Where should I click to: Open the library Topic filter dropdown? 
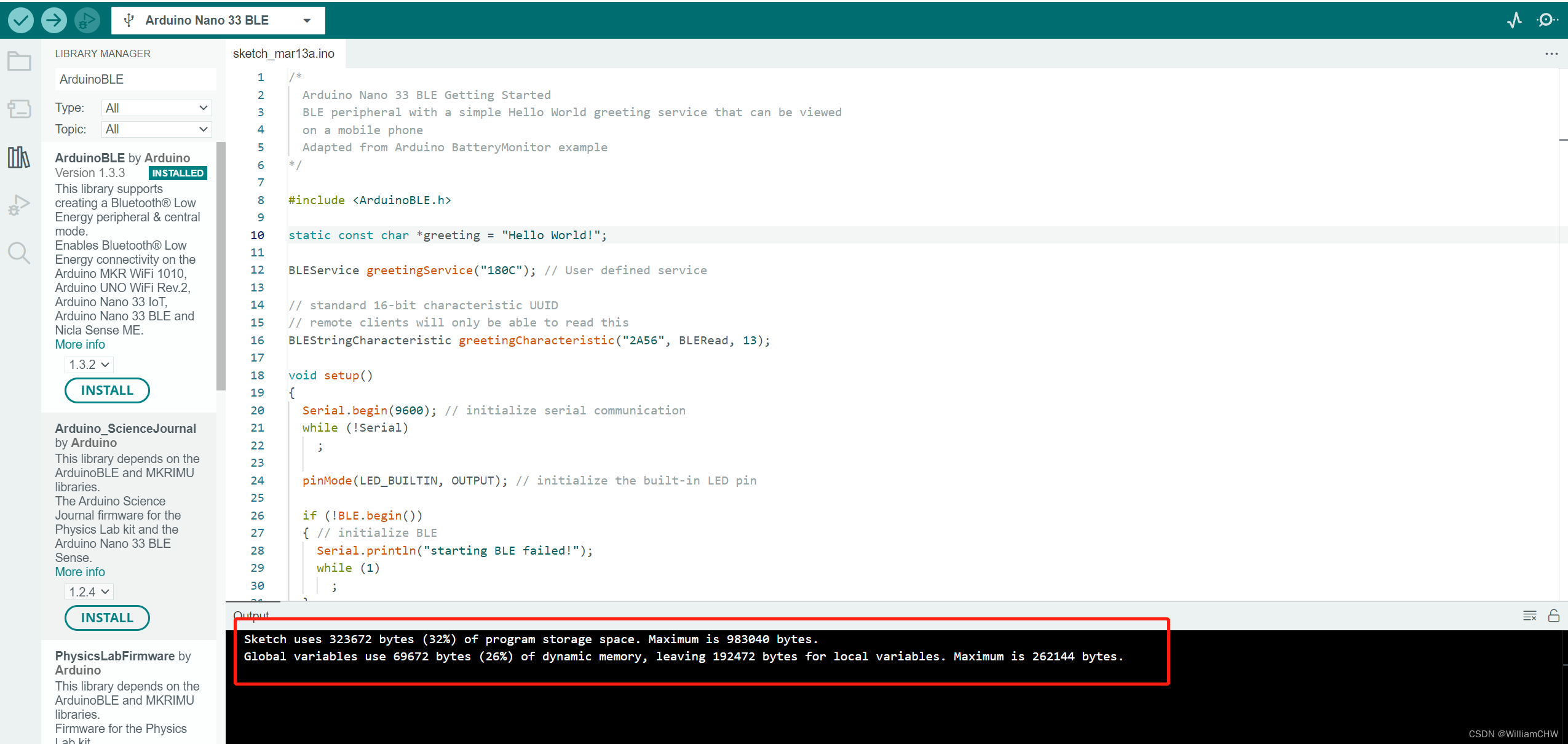point(156,129)
